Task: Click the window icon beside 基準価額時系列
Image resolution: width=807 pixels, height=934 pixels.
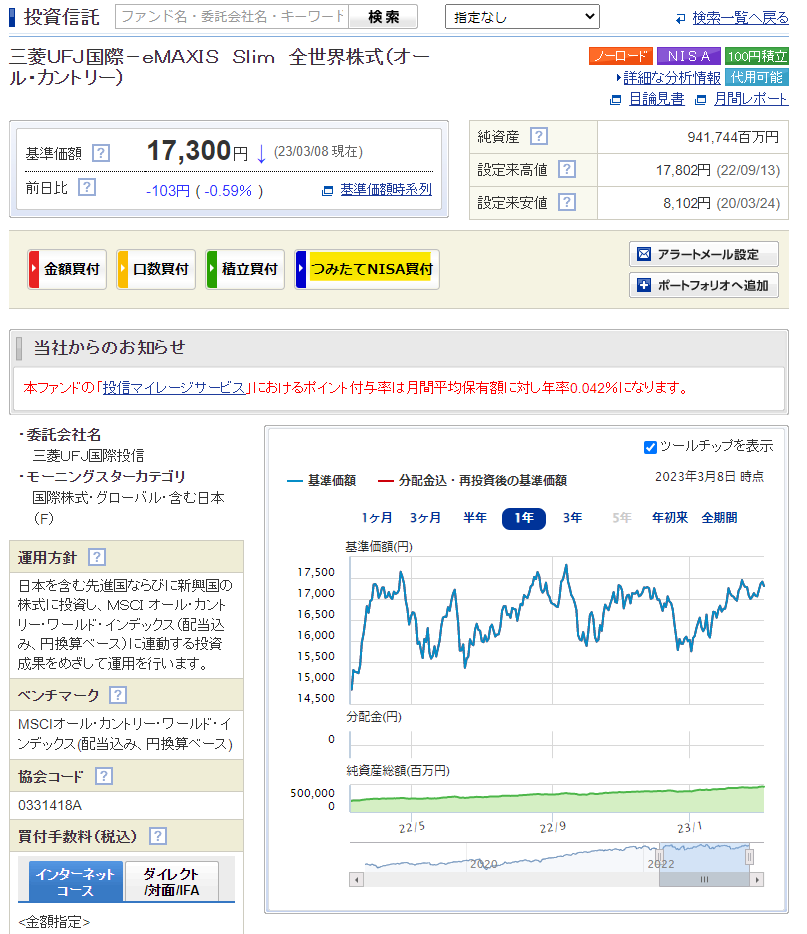Action: click(327, 191)
